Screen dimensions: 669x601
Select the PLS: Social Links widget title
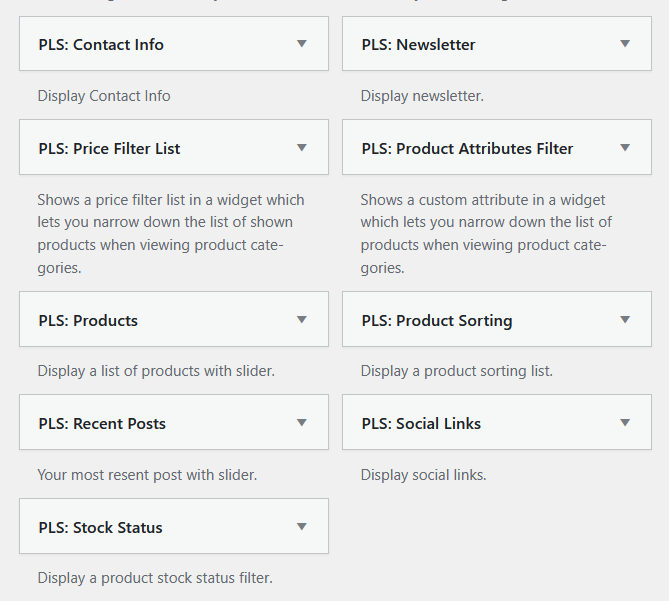point(421,424)
